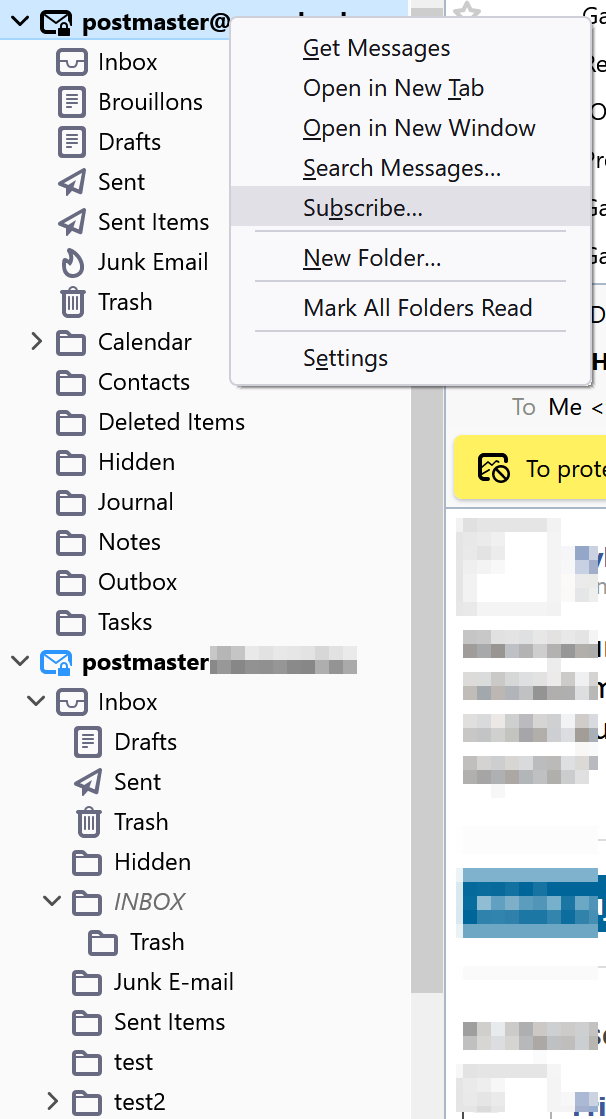606x1119 pixels.
Task: Click the blue locked mail account icon
Action: pos(56,662)
